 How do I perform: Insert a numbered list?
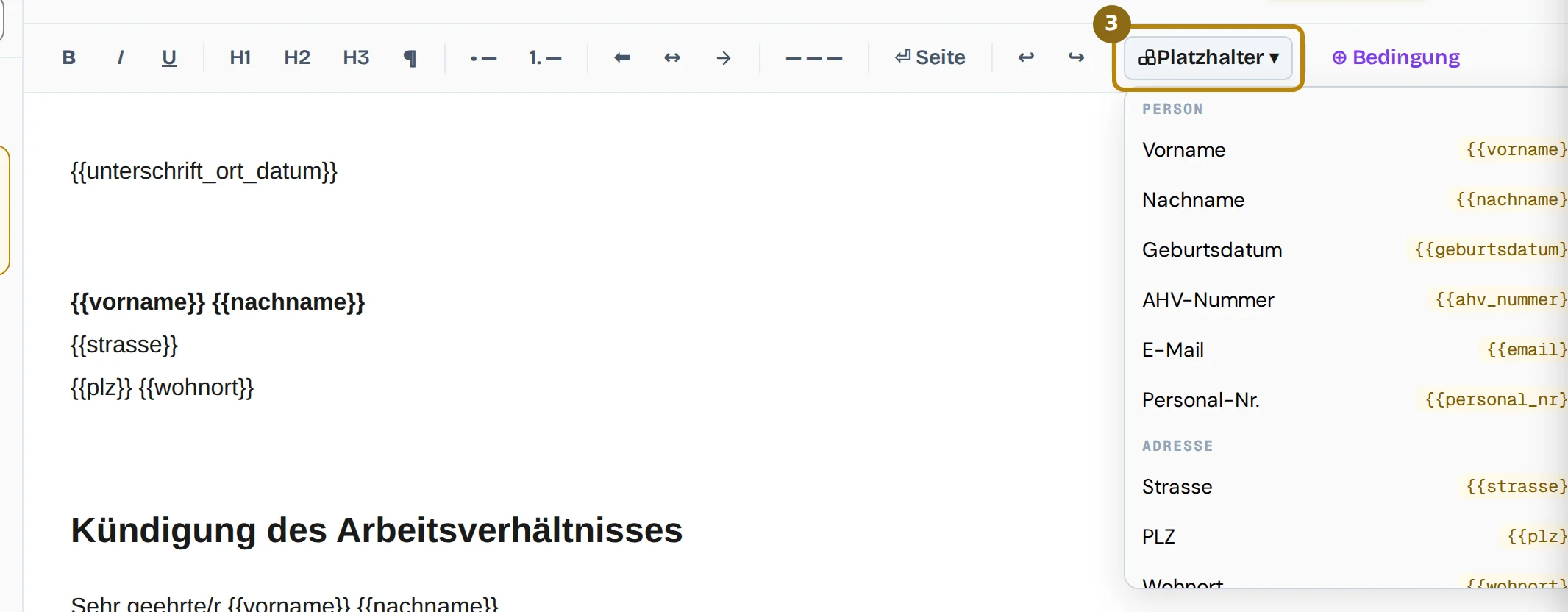[545, 57]
